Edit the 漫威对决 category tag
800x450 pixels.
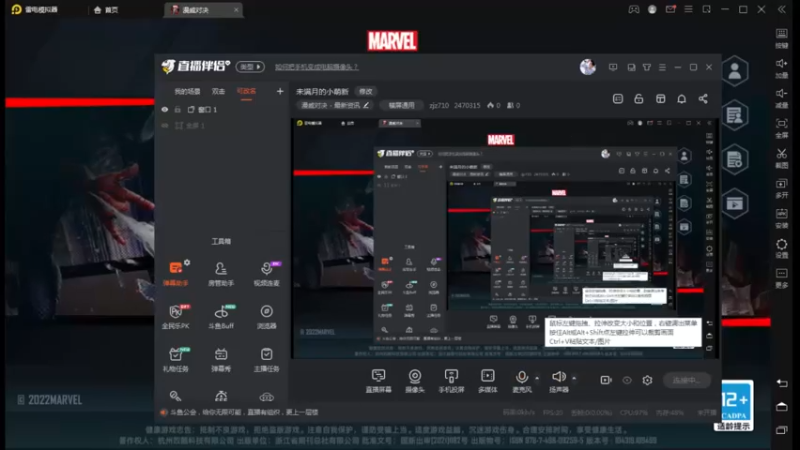335,105
